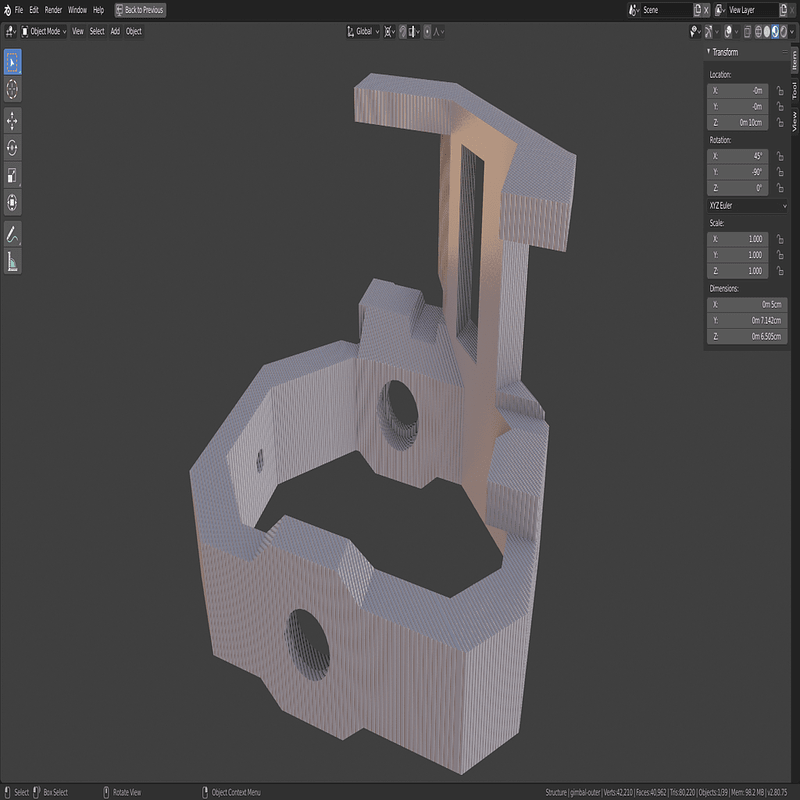Toggle viewport overlays

(x=728, y=32)
